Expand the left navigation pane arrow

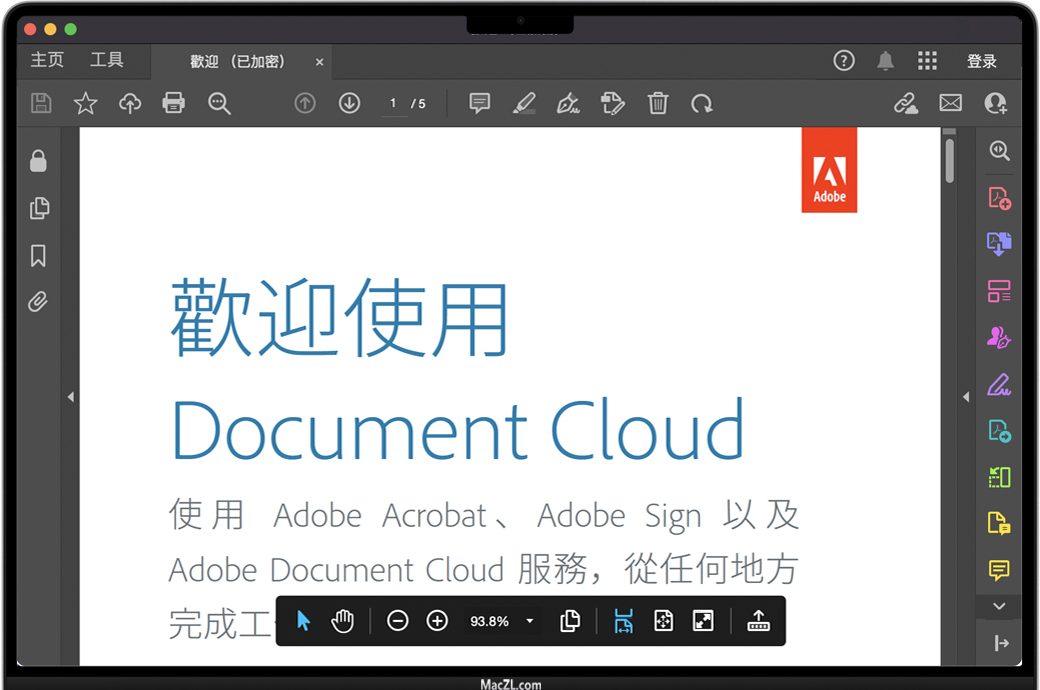(70, 397)
